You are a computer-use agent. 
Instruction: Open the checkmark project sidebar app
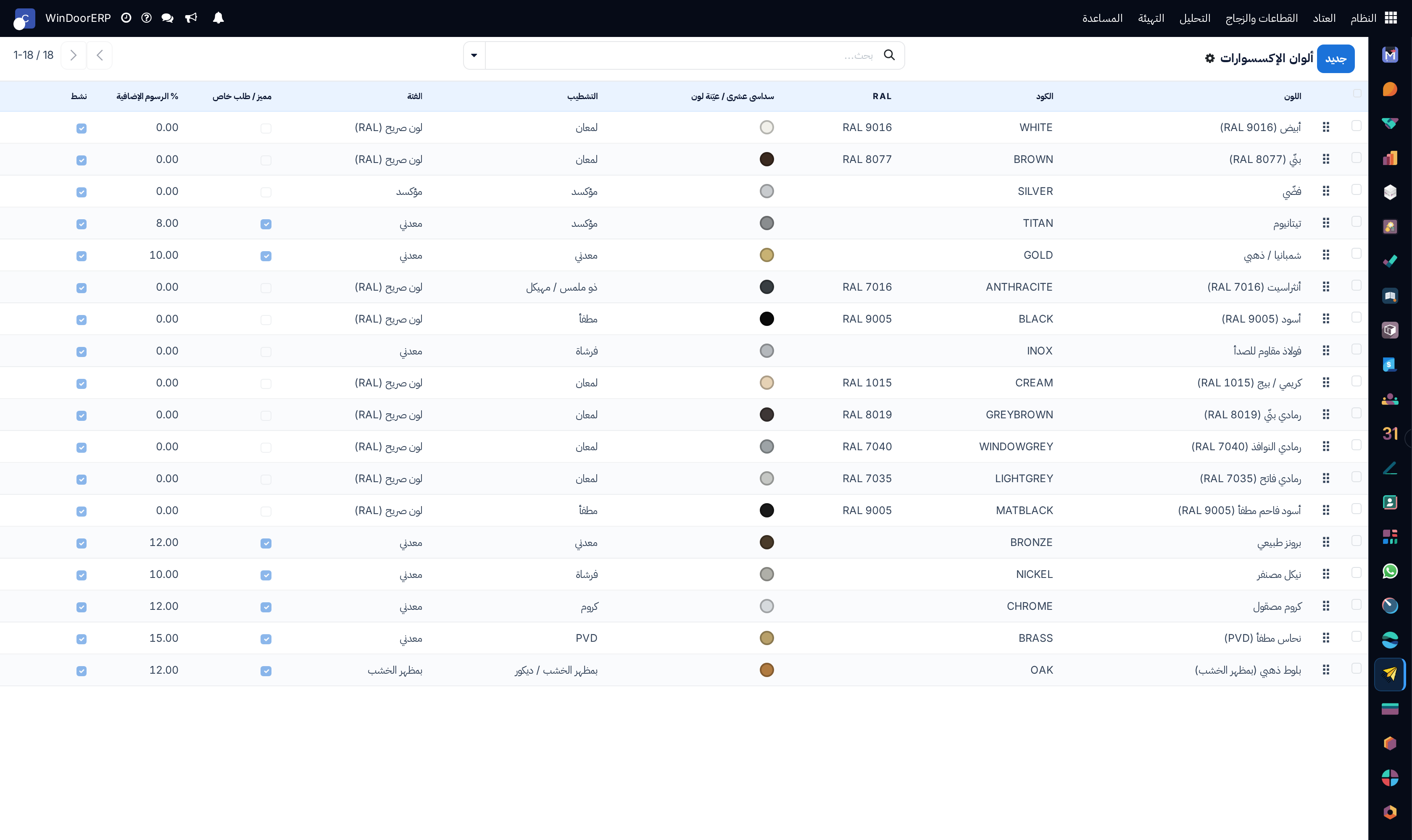point(1390,262)
